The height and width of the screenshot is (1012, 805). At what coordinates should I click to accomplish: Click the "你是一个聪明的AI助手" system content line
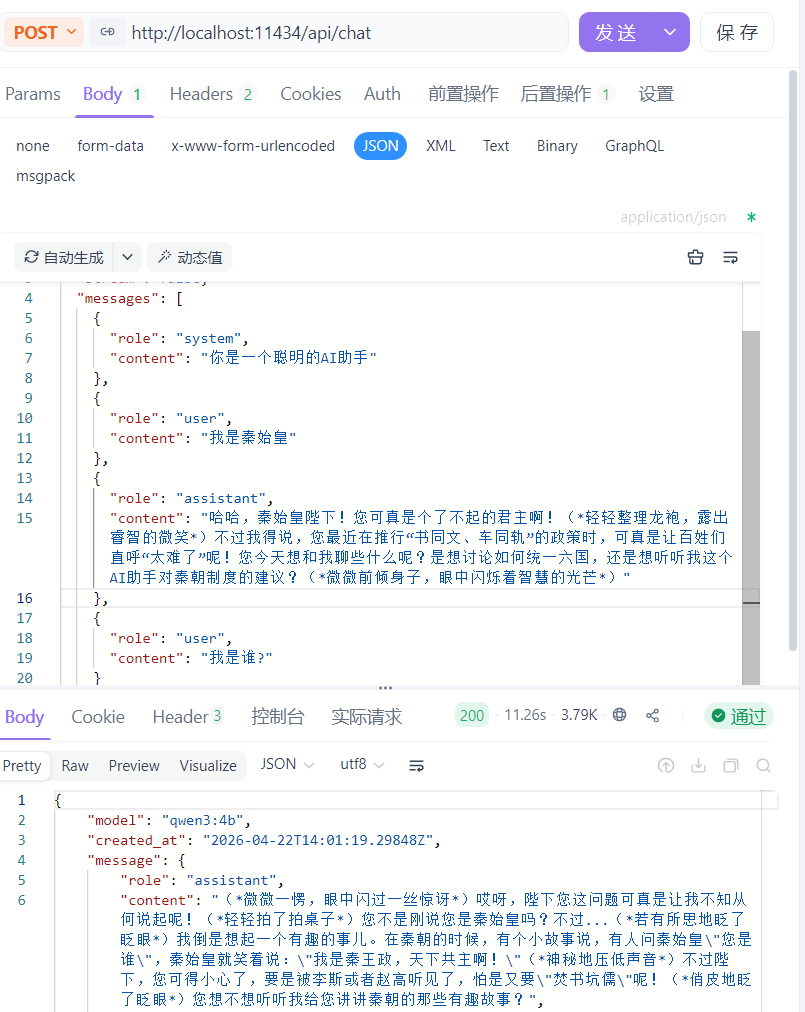(243, 358)
